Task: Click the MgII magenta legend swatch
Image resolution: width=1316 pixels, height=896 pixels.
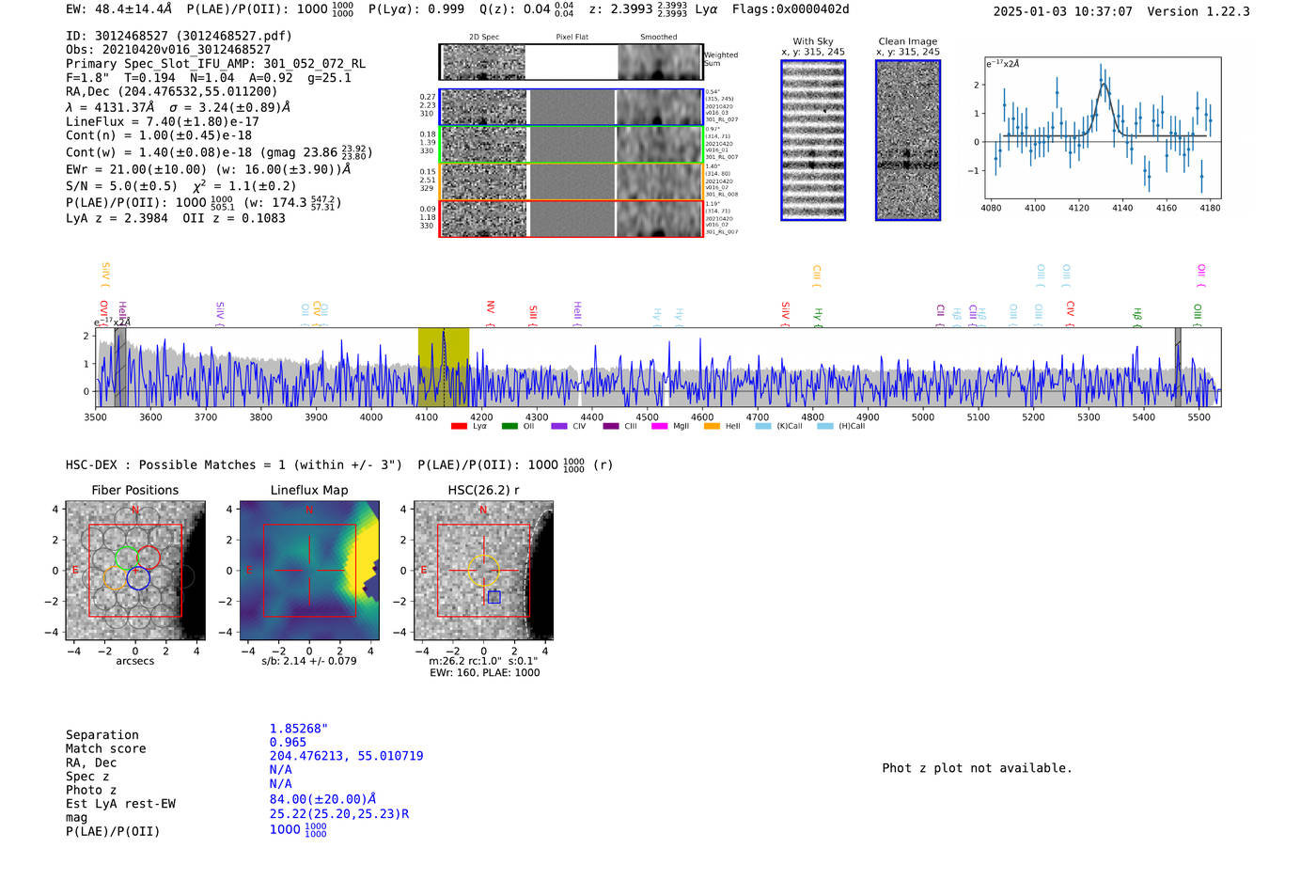Action: tap(659, 426)
